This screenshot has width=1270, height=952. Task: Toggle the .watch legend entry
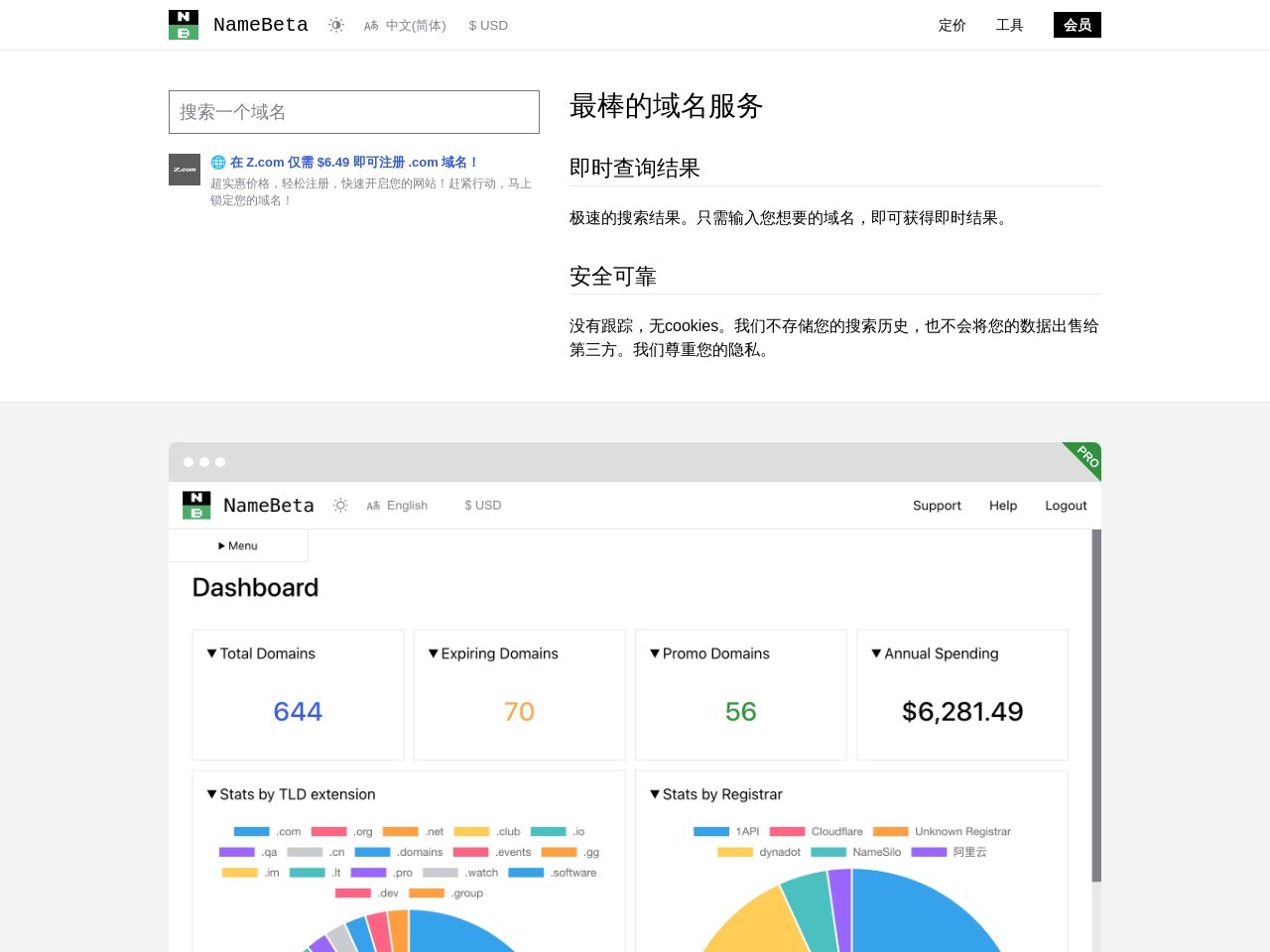point(460,873)
